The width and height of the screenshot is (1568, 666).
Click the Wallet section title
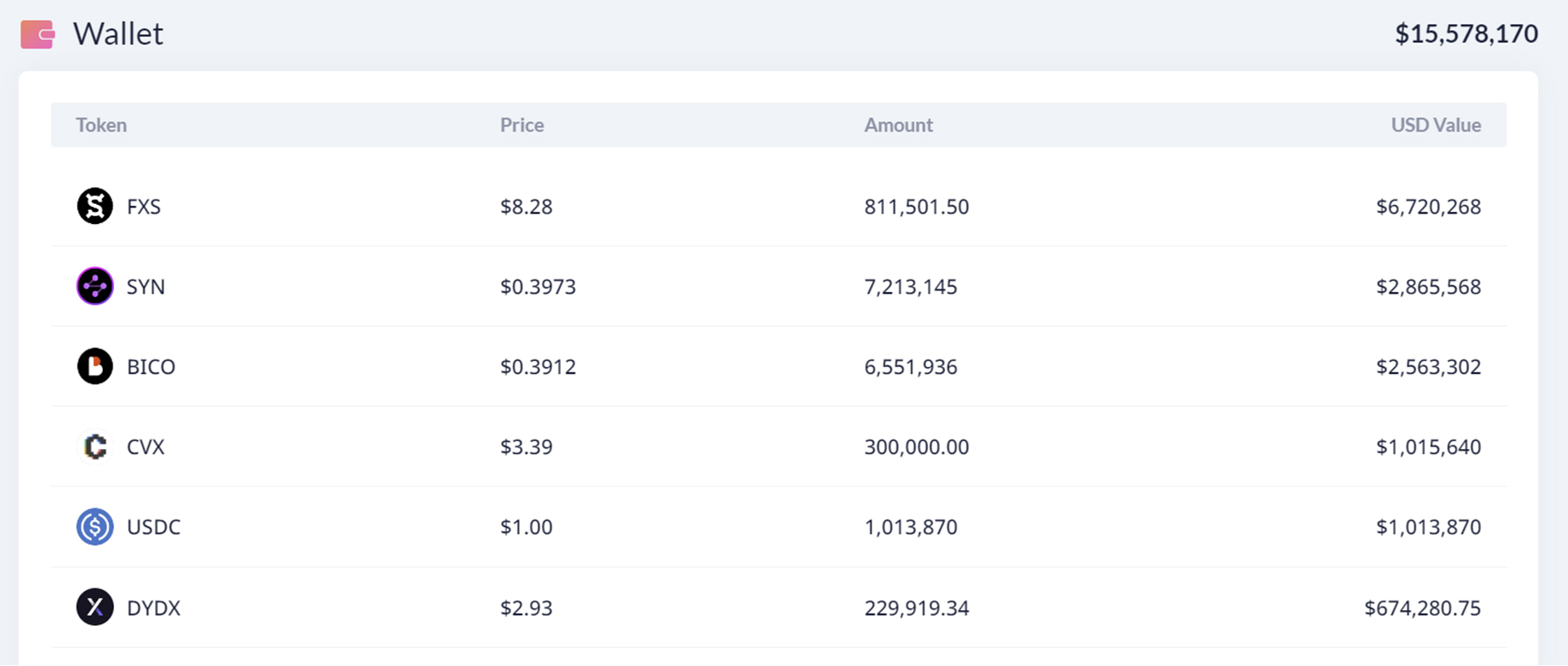pyautogui.click(x=118, y=34)
